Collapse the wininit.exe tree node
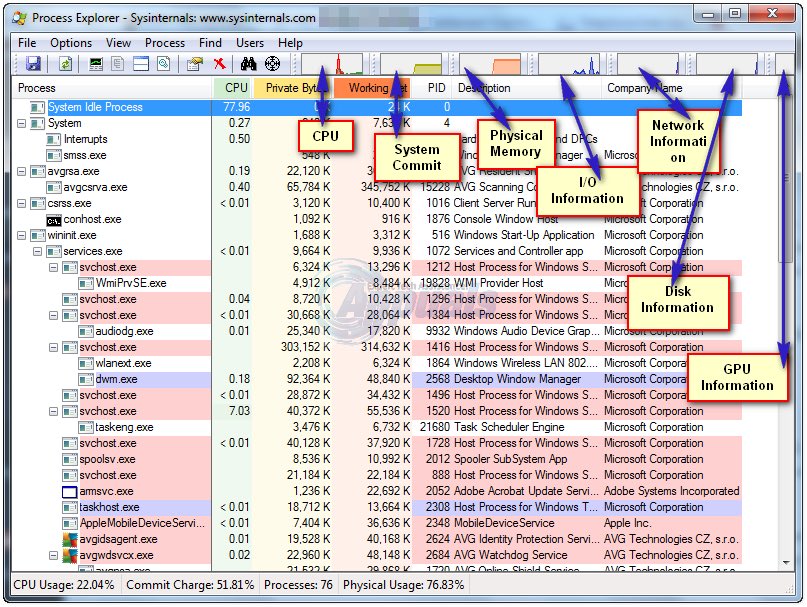This screenshot has height=607, width=807. coord(22,235)
